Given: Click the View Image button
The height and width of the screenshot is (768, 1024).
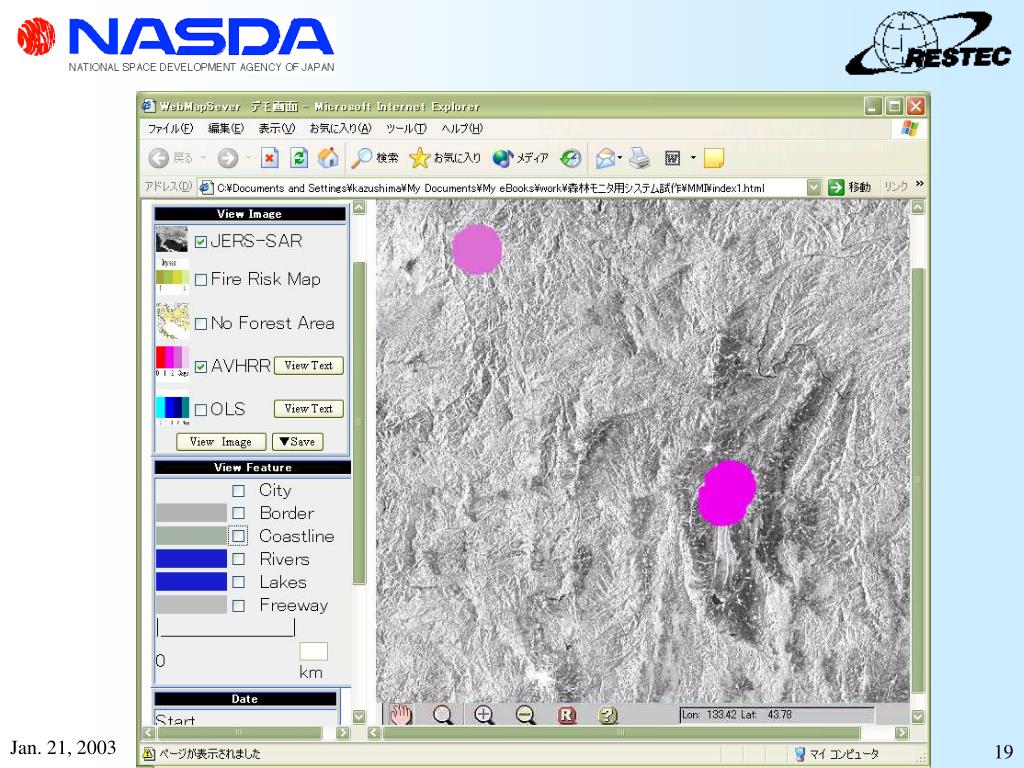Looking at the screenshot, I should [221, 442].
